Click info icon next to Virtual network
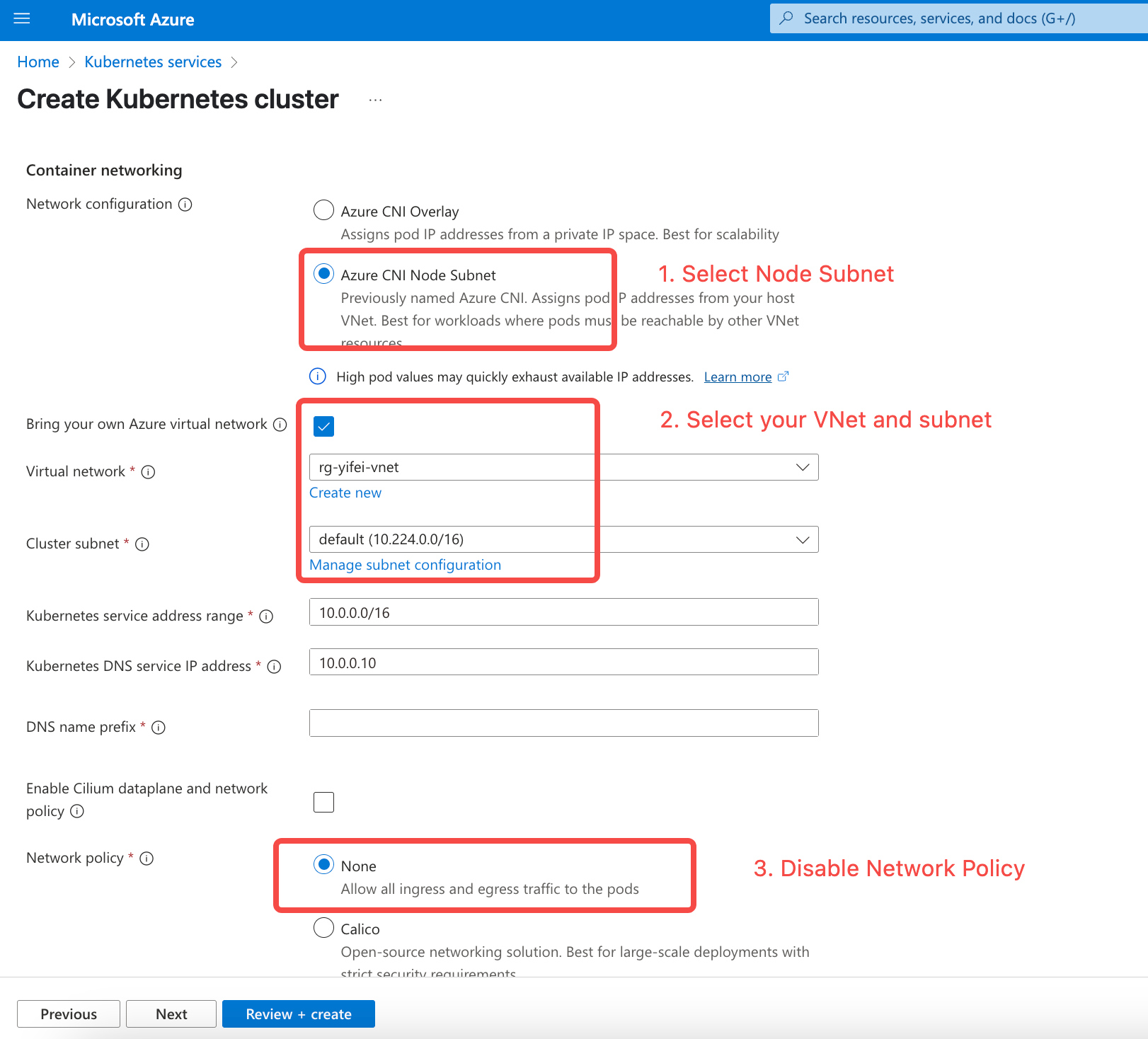 [148, 472]
